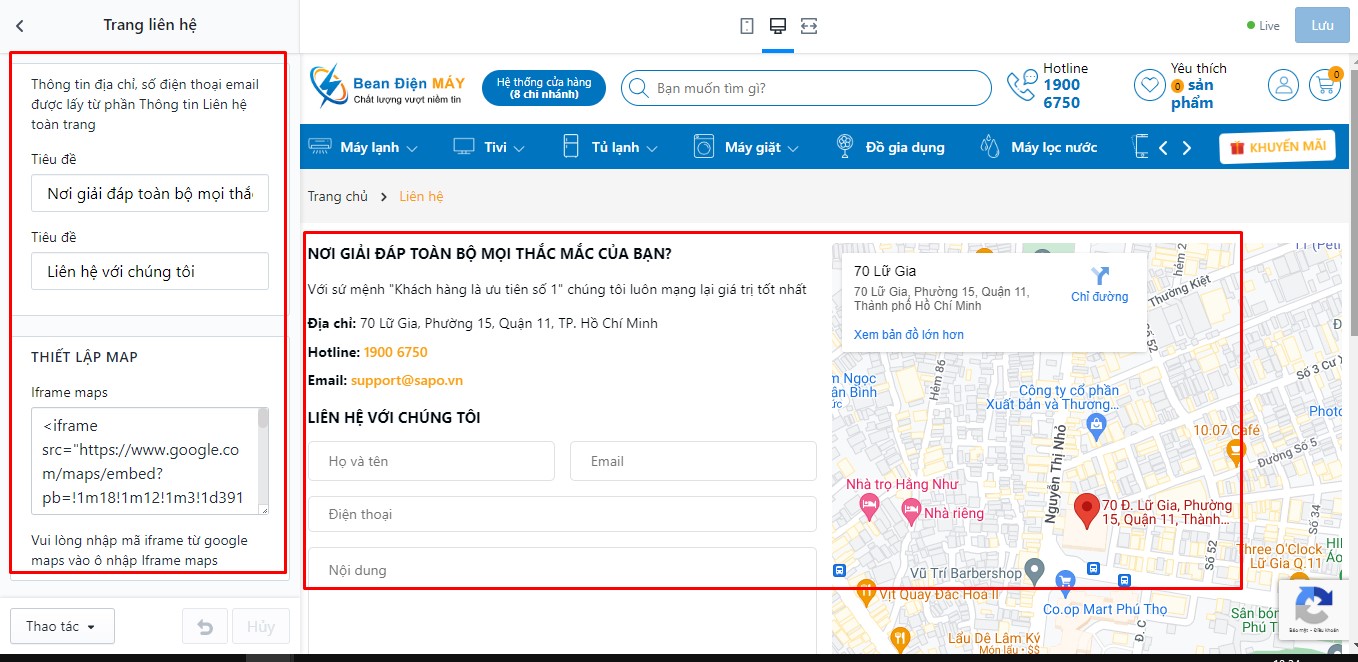Click the orange 1900 6750 hotline link
The height and width of the screenshot is (662, 1358).
(396, 352)
